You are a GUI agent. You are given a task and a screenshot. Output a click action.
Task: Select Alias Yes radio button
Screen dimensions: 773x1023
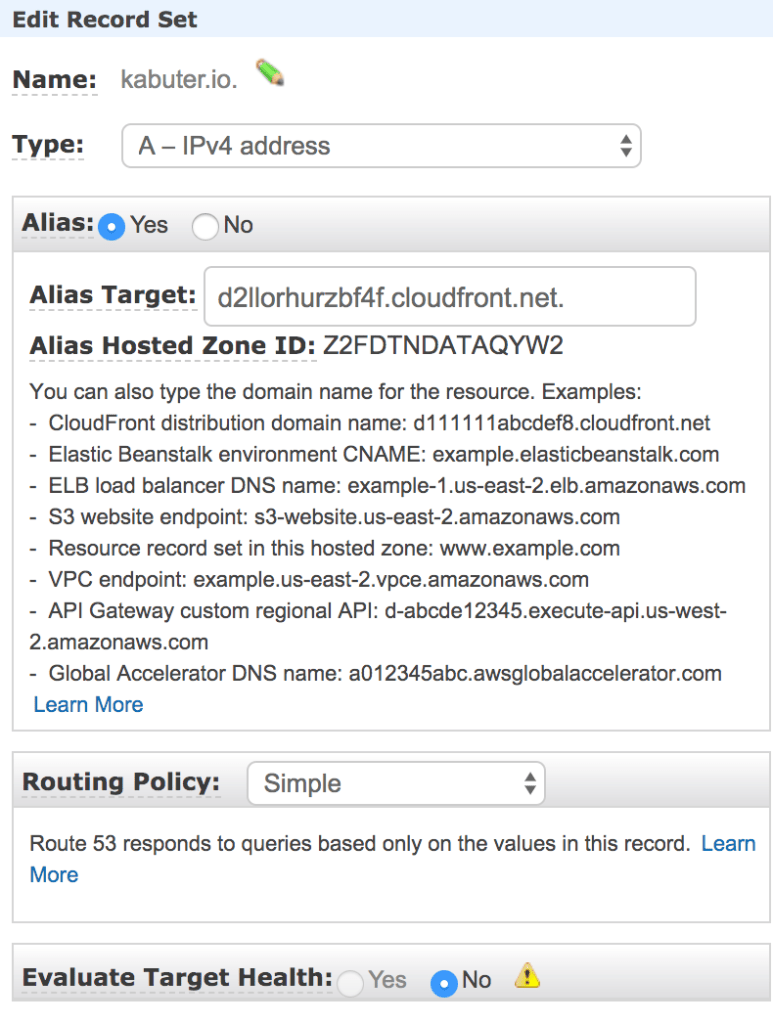113,226
